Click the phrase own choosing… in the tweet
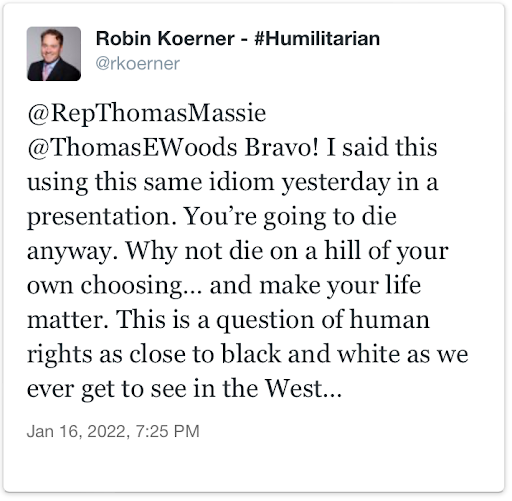This screenshot has width=512, height=501. click(114, 287)
